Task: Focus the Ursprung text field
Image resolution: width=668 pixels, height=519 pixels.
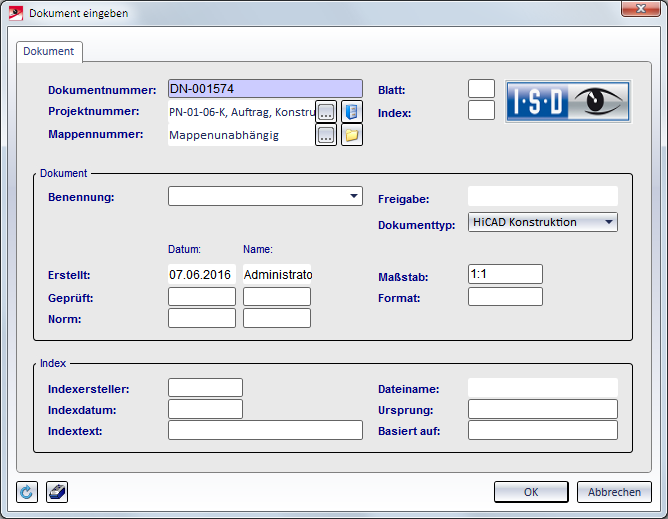Action: pyautogui.click(x=542, y=409)
